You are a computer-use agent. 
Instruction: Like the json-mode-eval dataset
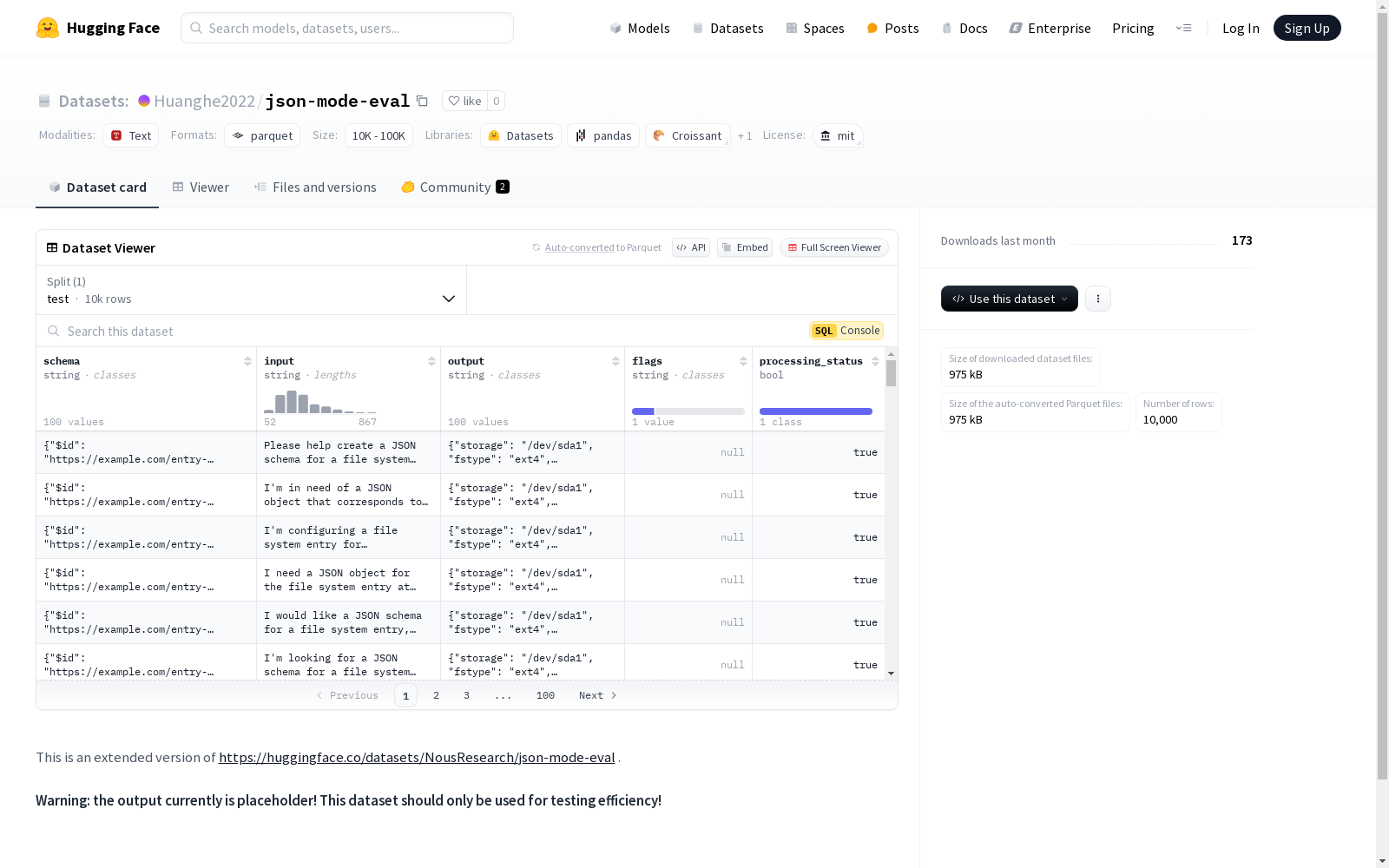(464, 101)
